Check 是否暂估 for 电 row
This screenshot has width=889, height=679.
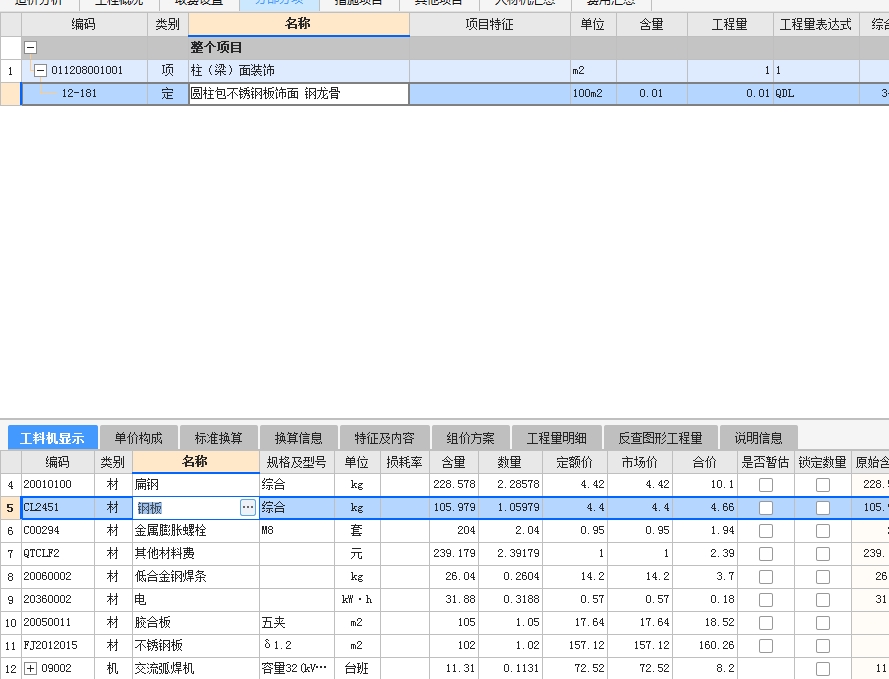766,600
